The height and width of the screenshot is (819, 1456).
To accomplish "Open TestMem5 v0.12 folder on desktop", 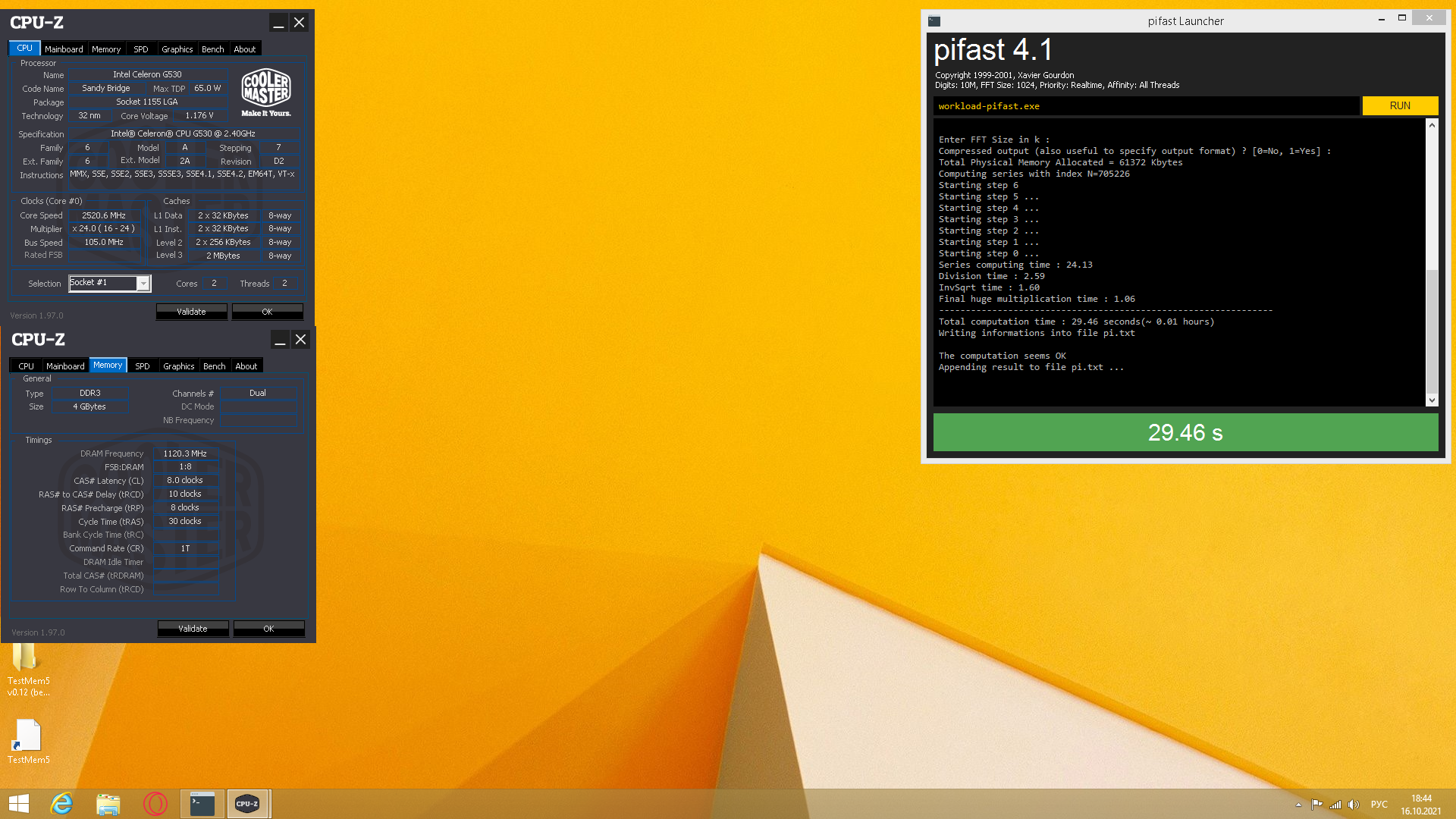I will point(28,670).
